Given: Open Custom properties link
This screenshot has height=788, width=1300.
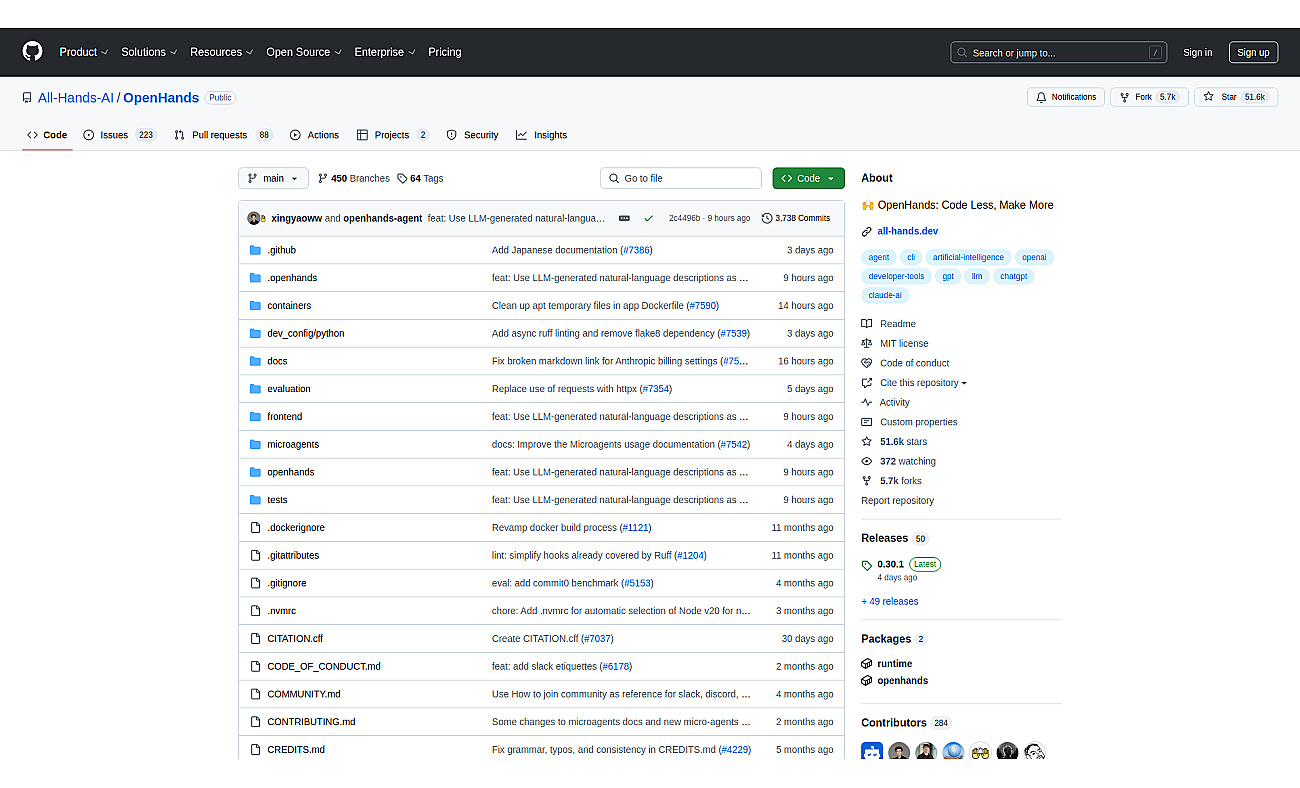Looking at the screenshot, I should click(x=919, y=423).
